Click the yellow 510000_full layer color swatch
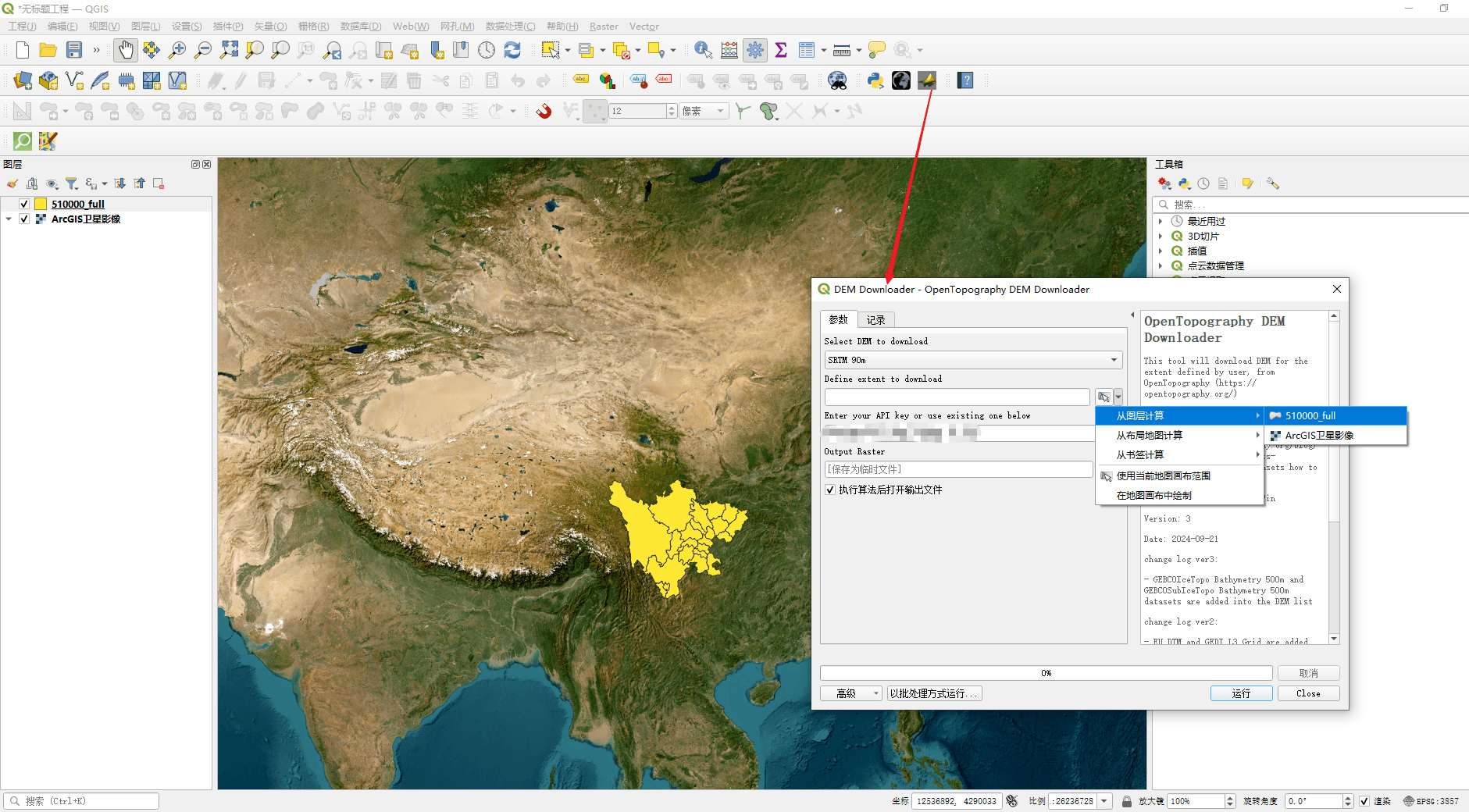 point(41,204)
